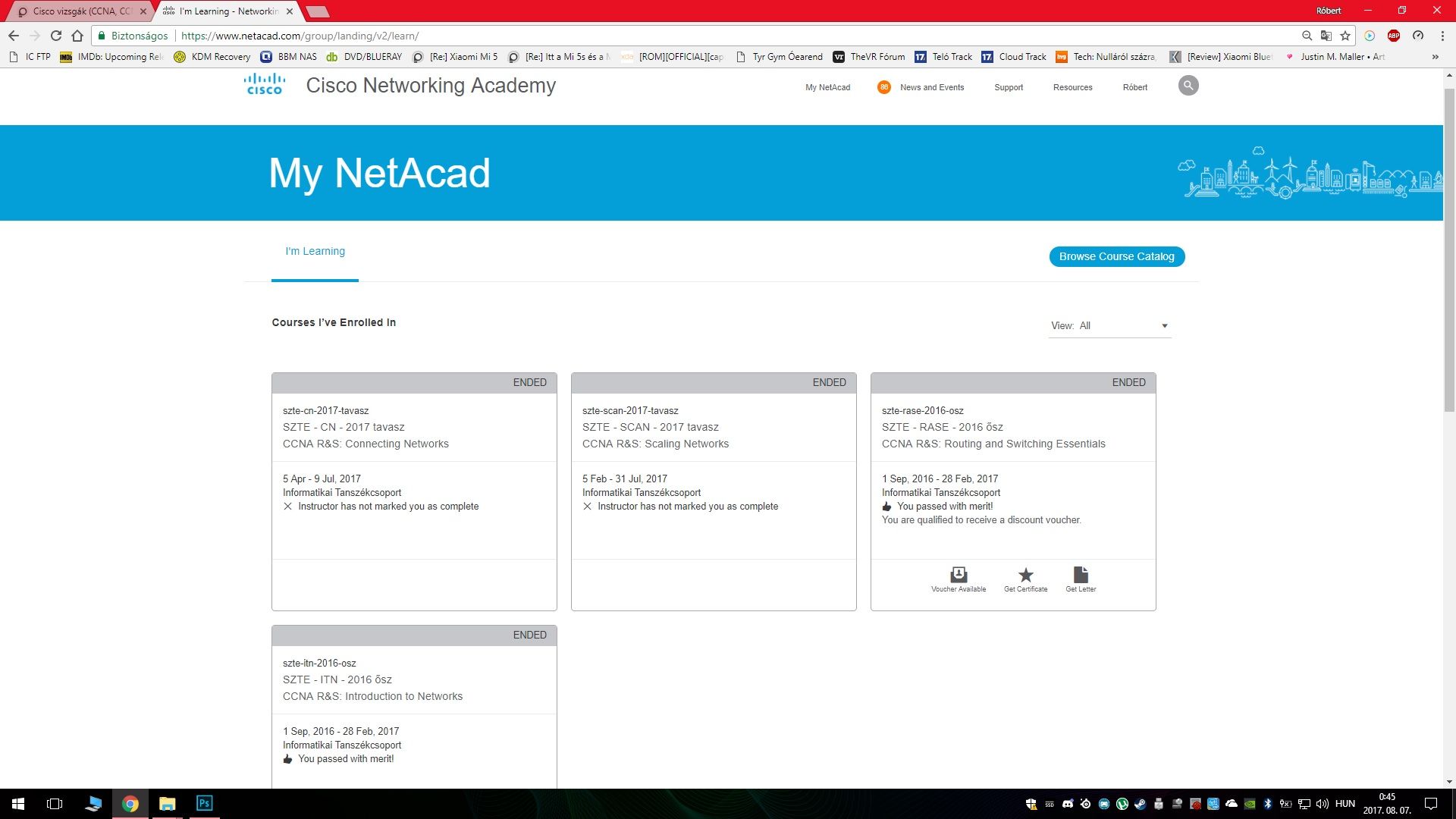1456x819 pixels.
Task: Click the page vertical scrollbar
Action: [1449, 250]
